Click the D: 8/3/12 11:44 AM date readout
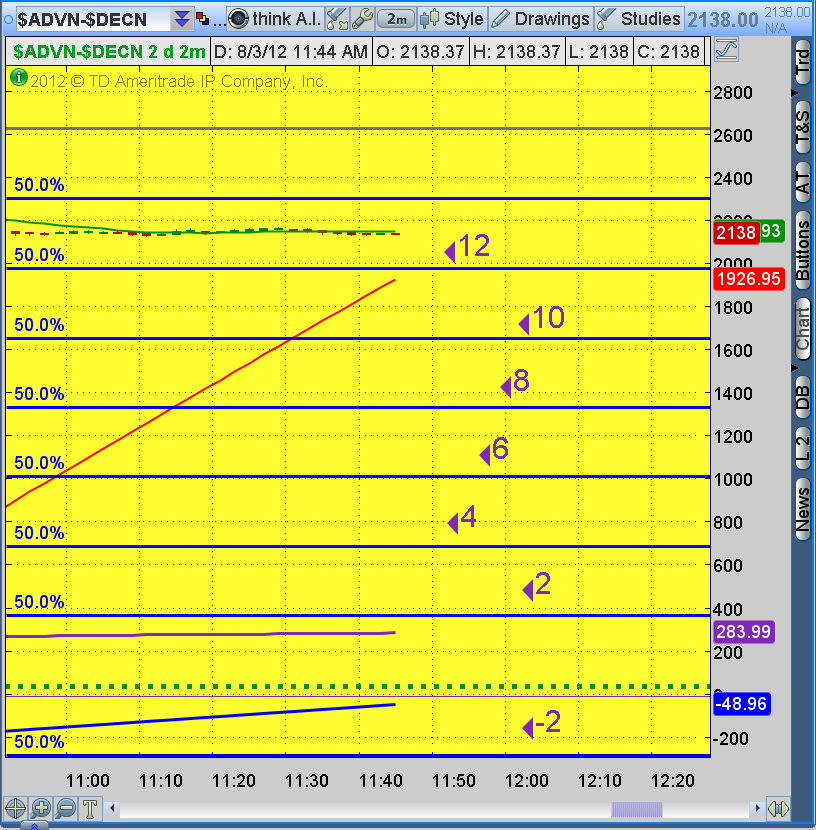This screenshot has height=830, width=816. [291, 52]
